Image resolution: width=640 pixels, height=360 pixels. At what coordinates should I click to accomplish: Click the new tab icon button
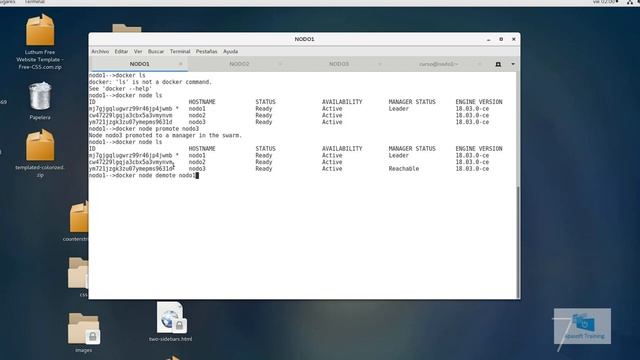coord(498,64)
